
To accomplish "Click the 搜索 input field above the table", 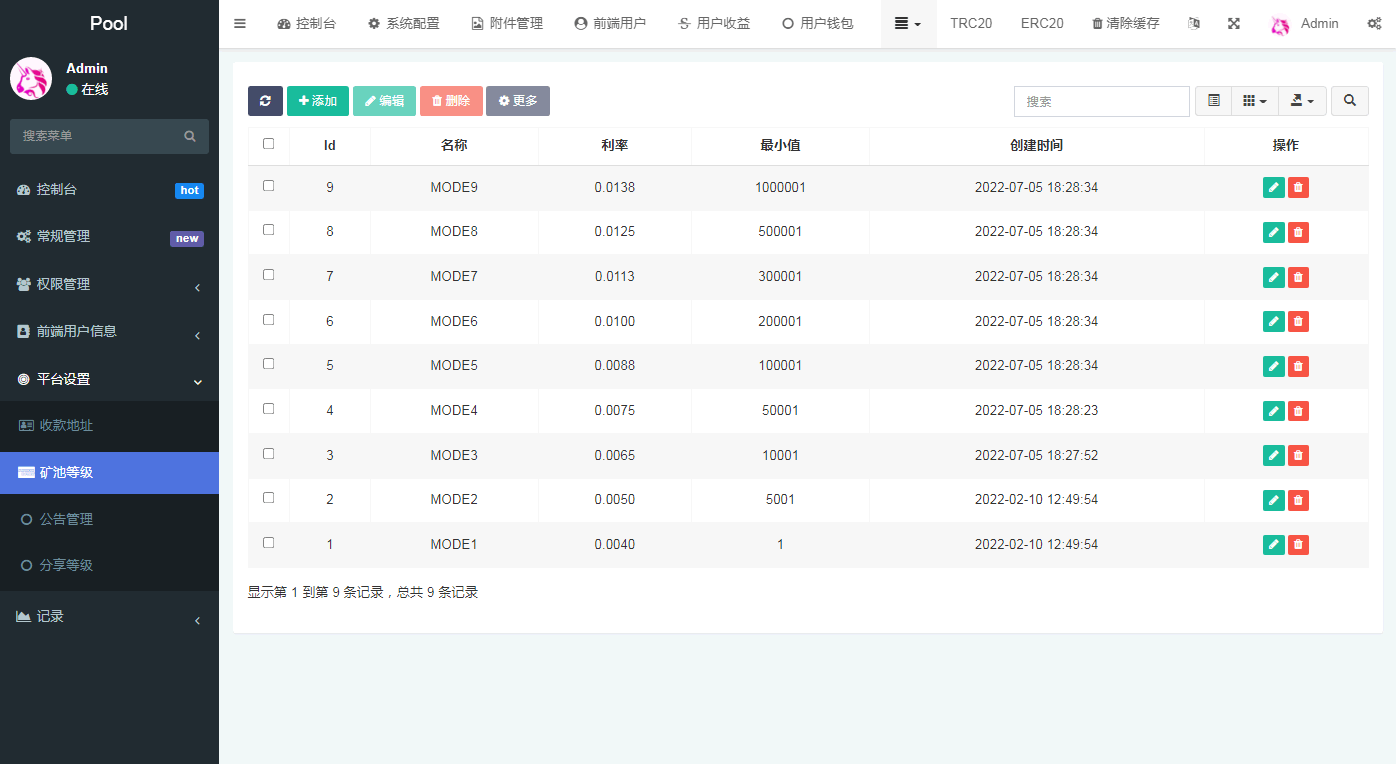I will click(x=1101, y=101).
